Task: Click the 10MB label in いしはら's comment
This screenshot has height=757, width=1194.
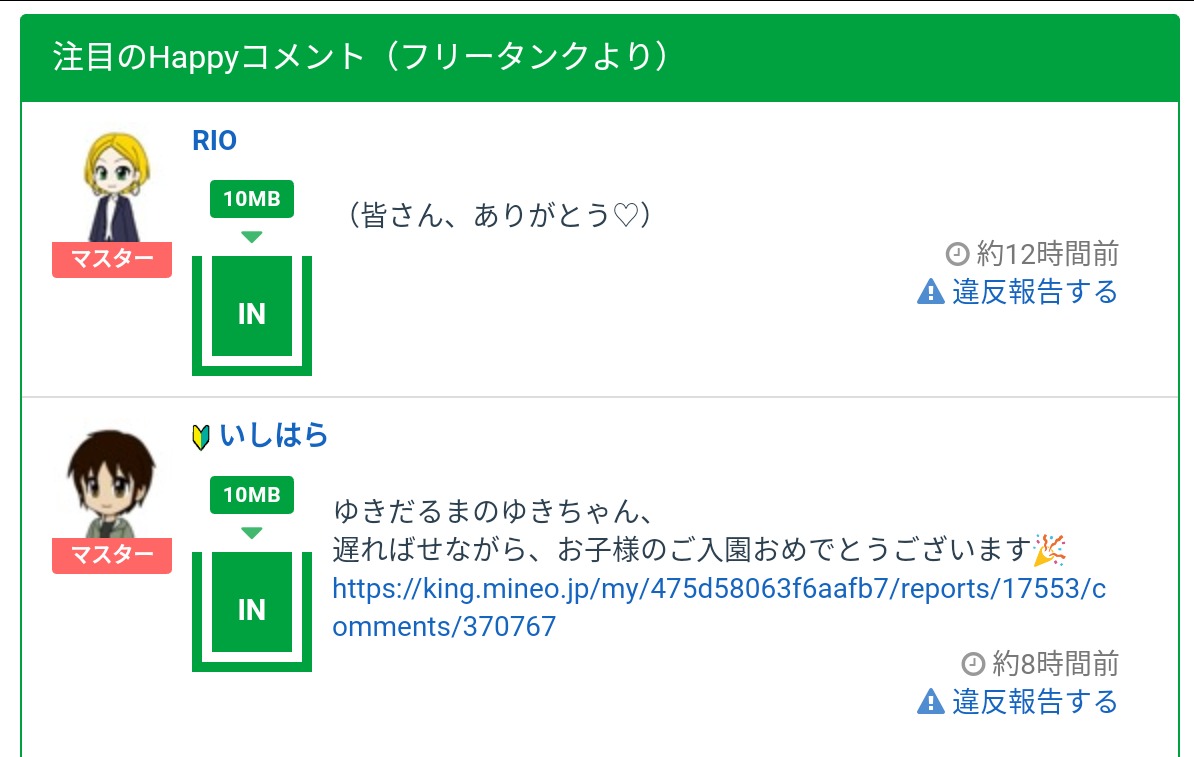Action: pos(252,495)
